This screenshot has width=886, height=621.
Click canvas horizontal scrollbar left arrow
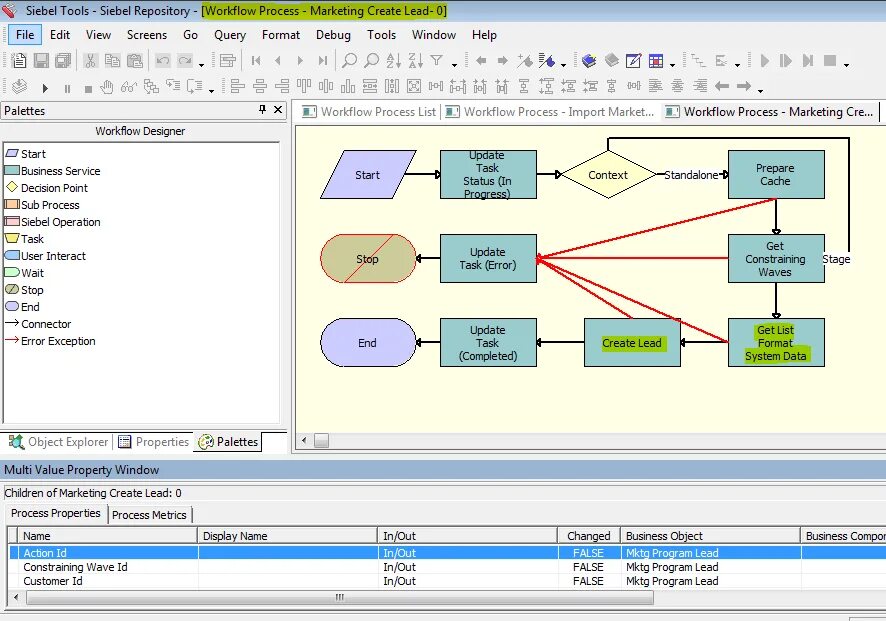[x=304, y=440]
